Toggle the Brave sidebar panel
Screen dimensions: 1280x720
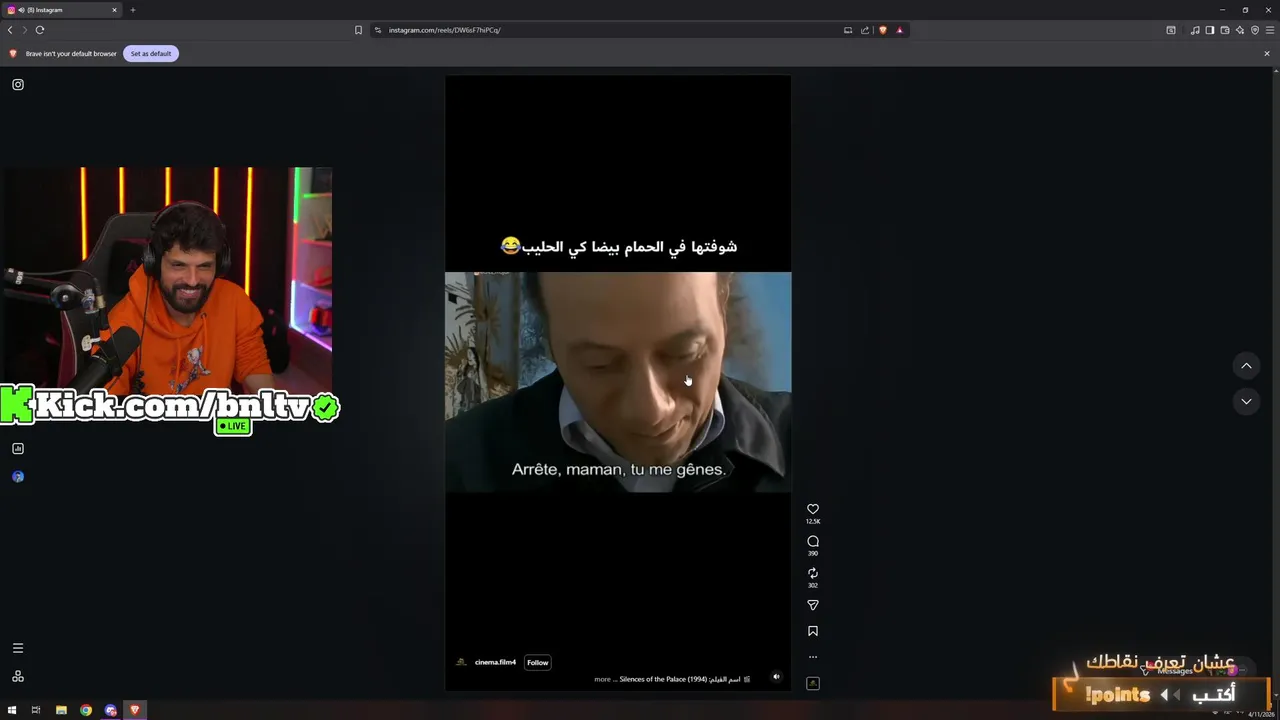tap(1210, 30)
